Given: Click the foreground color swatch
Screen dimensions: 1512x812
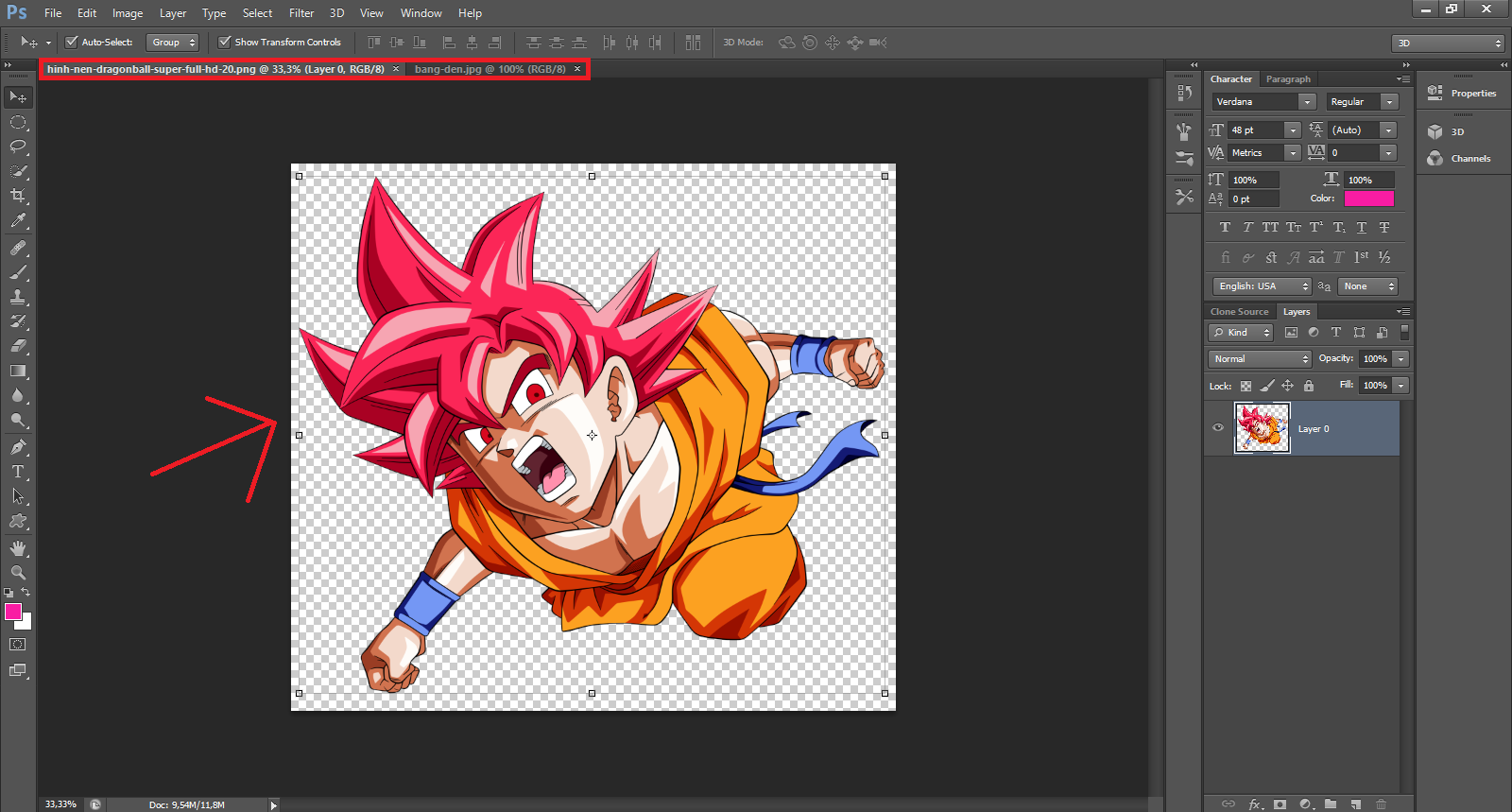Looking at the screenshot, I should pyautogui.click(x=12, y=612).
